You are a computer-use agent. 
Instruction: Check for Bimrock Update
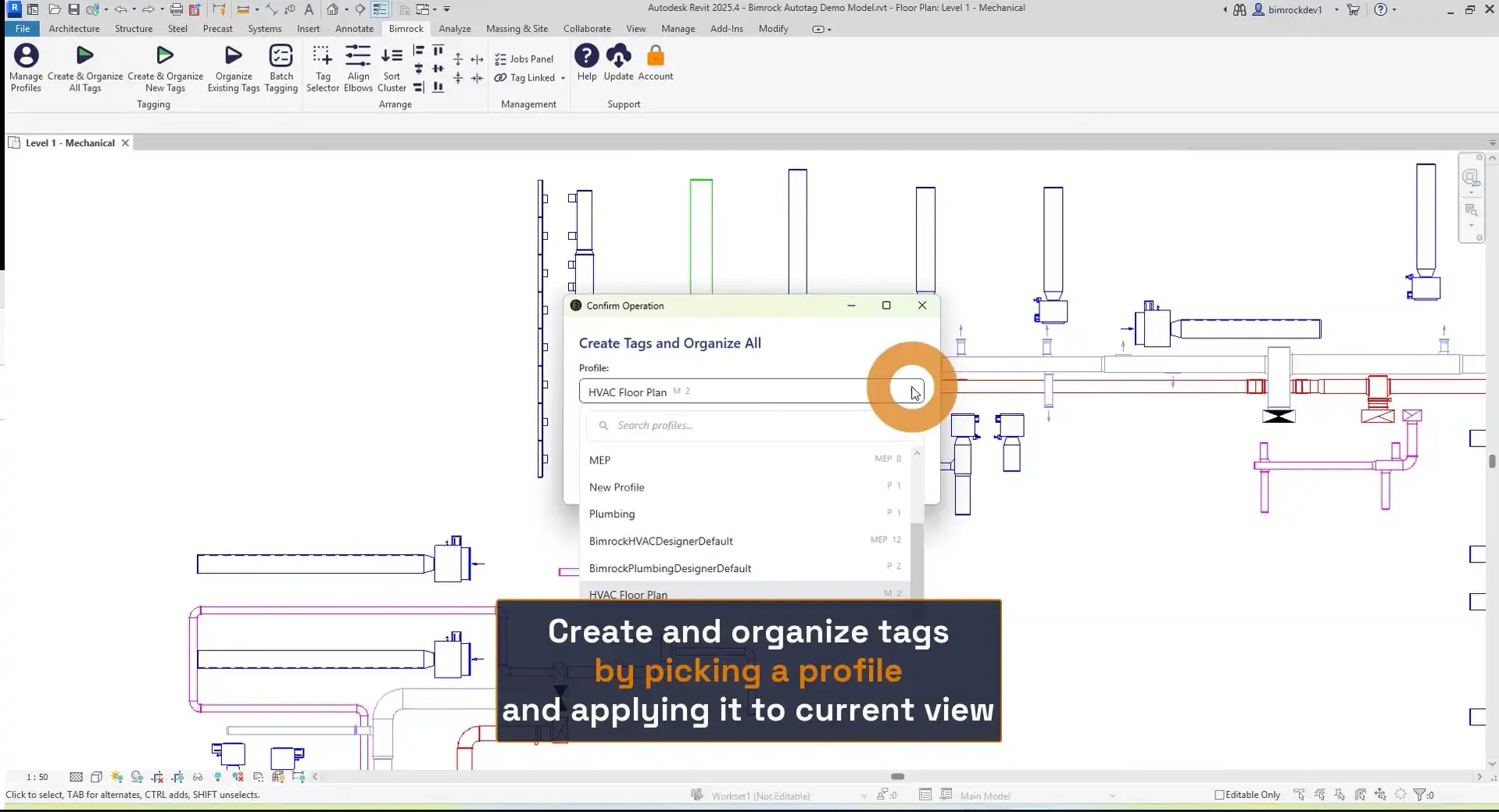coord(618,63)
